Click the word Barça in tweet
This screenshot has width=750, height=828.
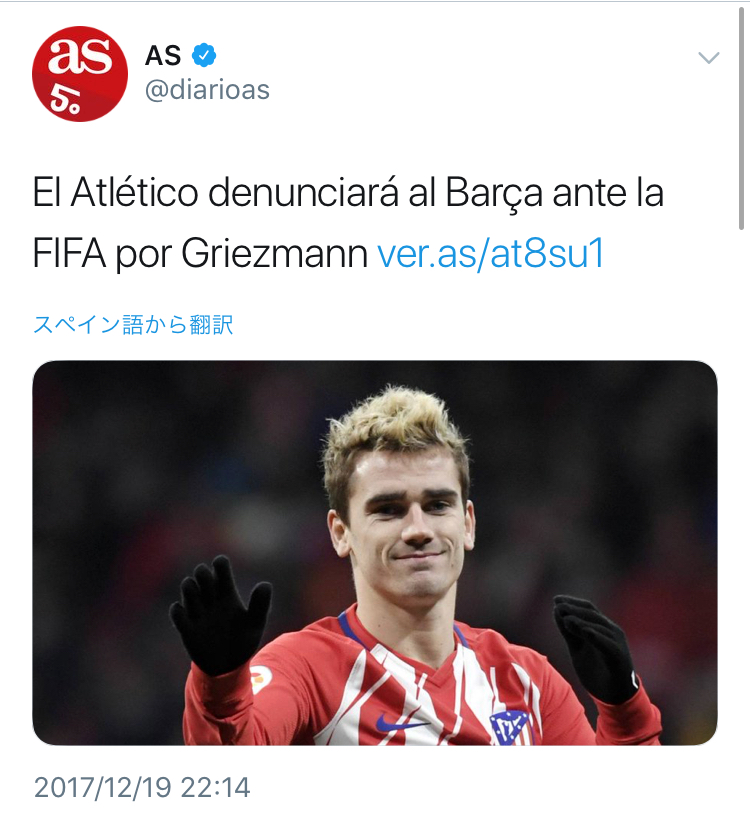[x=494, y=194]
